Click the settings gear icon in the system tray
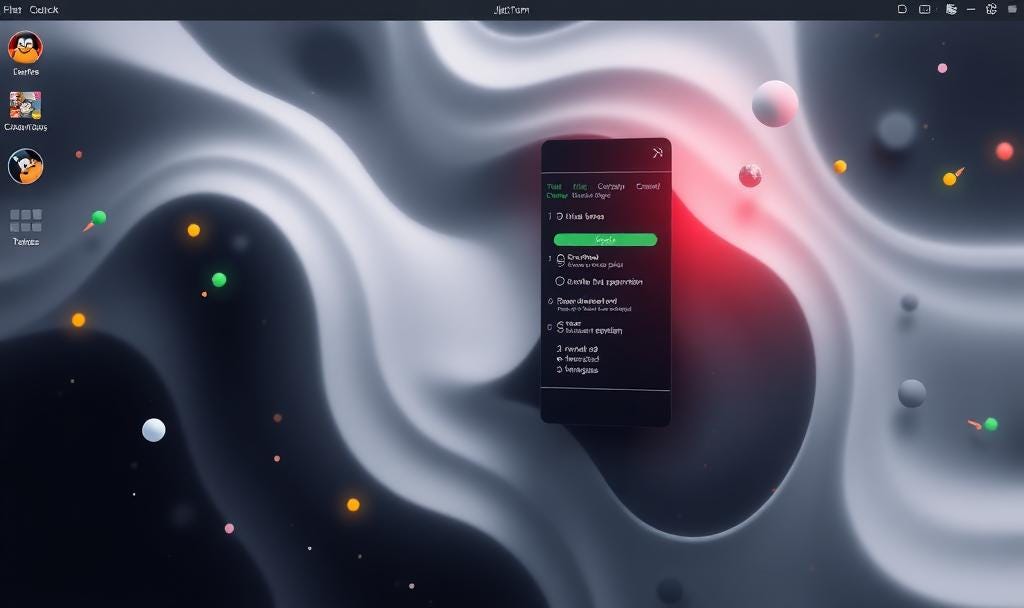 [990, 9]
